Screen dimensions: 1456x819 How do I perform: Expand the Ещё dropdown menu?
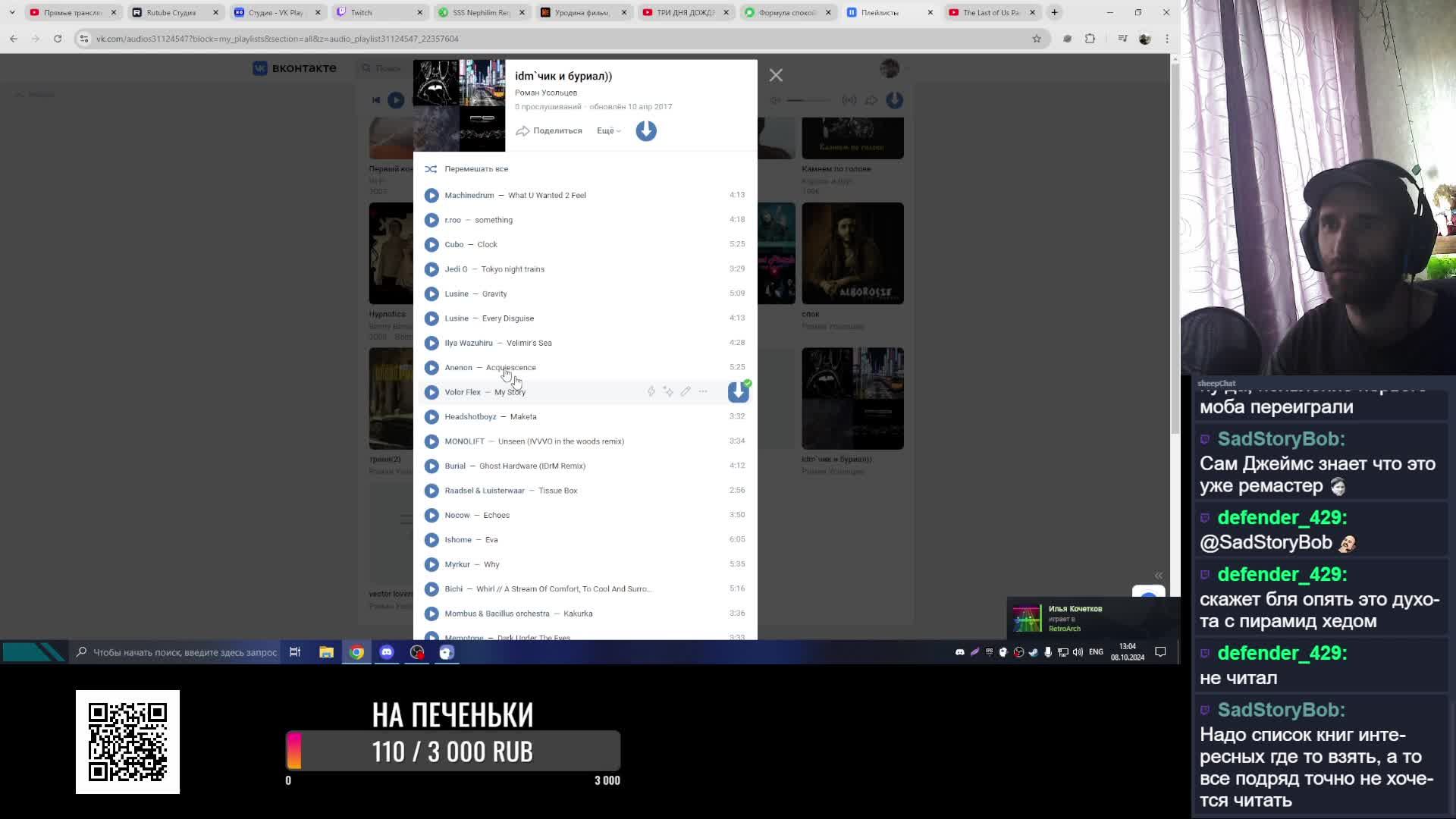click(608, 131)
